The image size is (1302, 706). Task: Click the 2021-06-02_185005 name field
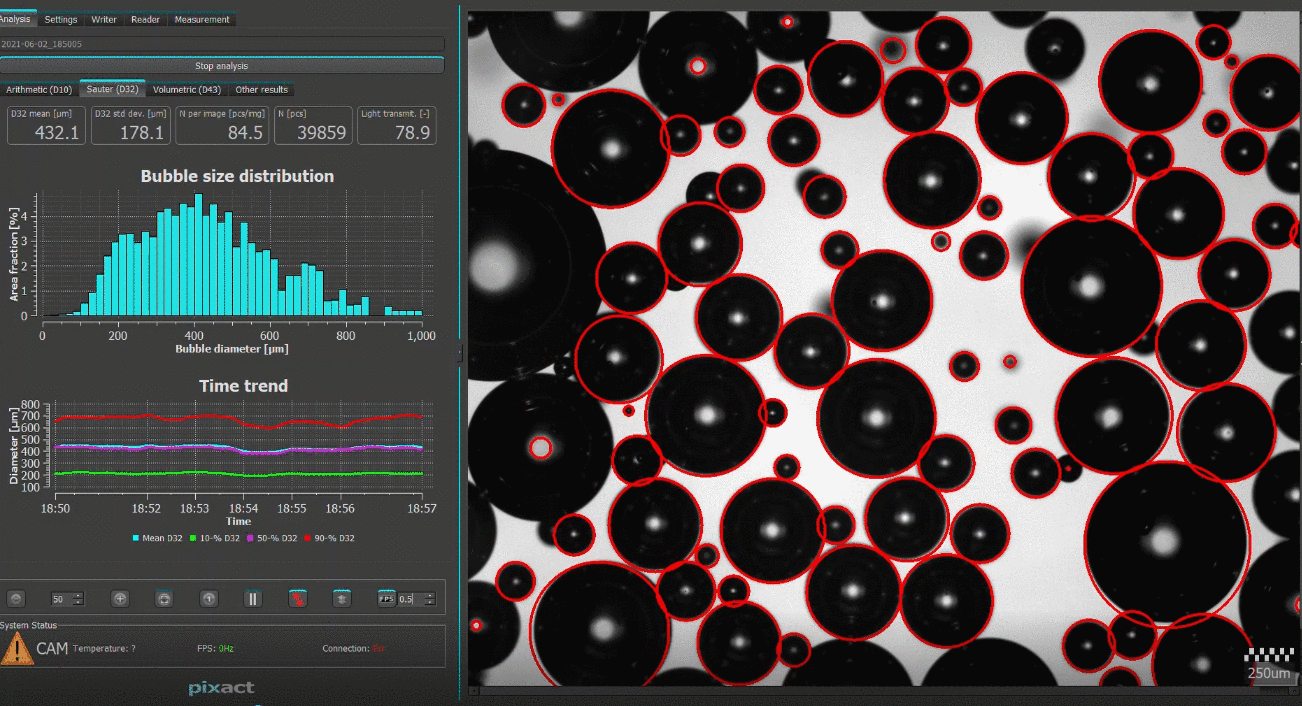coord(222,44)
